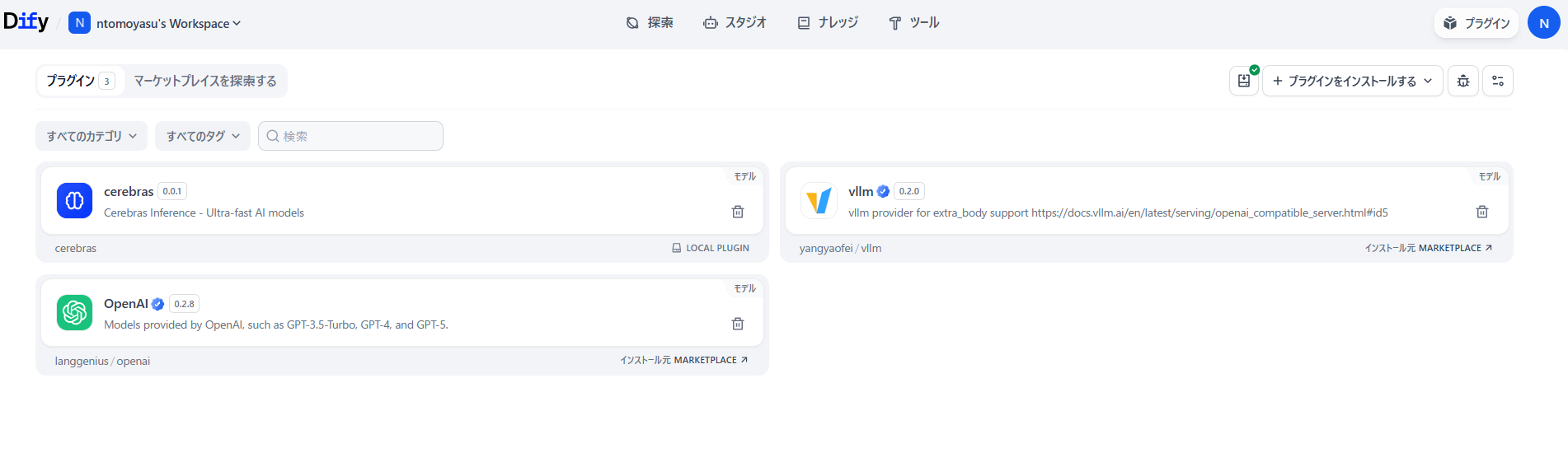
Task: Remove the OpenAI plugin with trash icon
Action: [x=738, y=324]
